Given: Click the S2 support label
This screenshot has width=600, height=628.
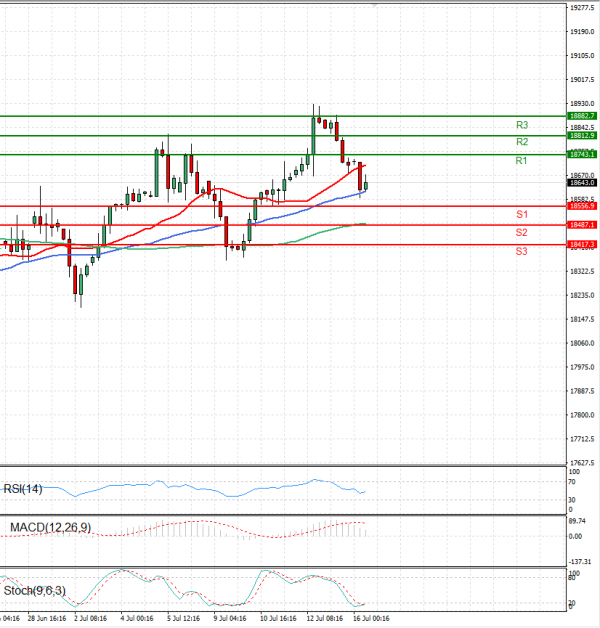Looking at the screenshot, I should pyautogui.click(x=521, y=233).
